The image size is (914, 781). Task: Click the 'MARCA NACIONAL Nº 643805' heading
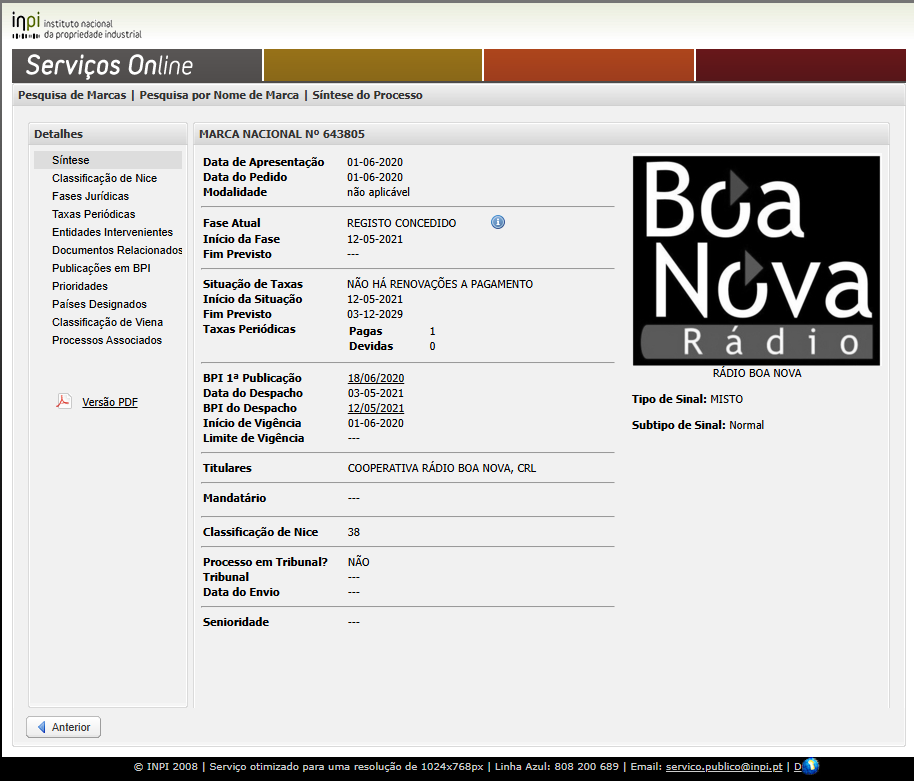[282, 134]
